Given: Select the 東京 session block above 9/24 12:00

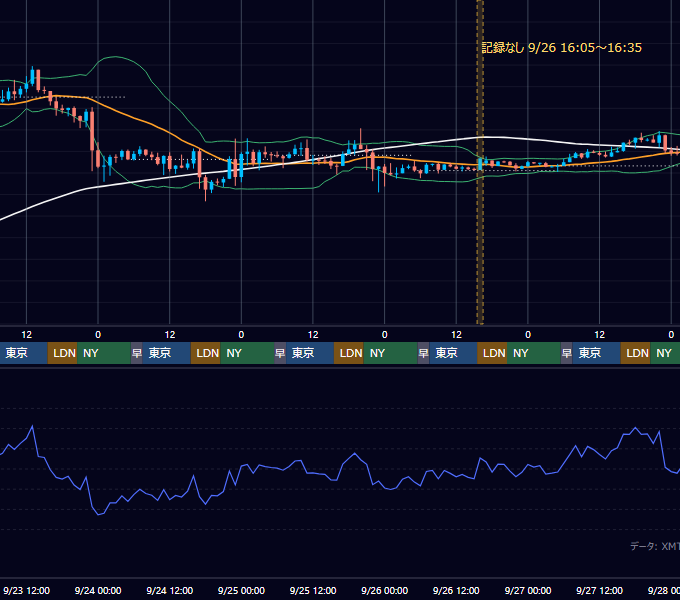Looking at the screenshot, I should point(167,353).
